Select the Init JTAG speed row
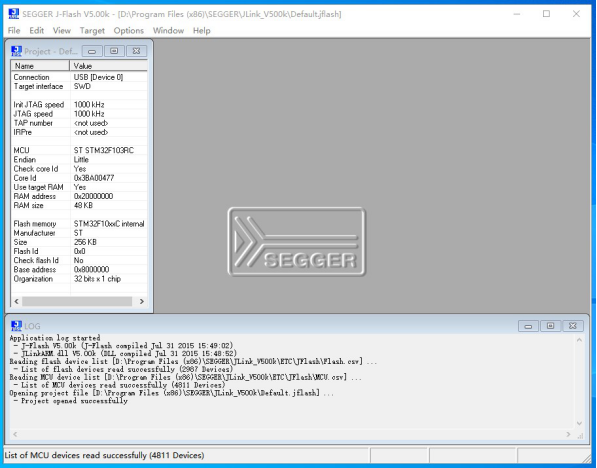Screen dimensions: 597x468 tap(79, 105)
